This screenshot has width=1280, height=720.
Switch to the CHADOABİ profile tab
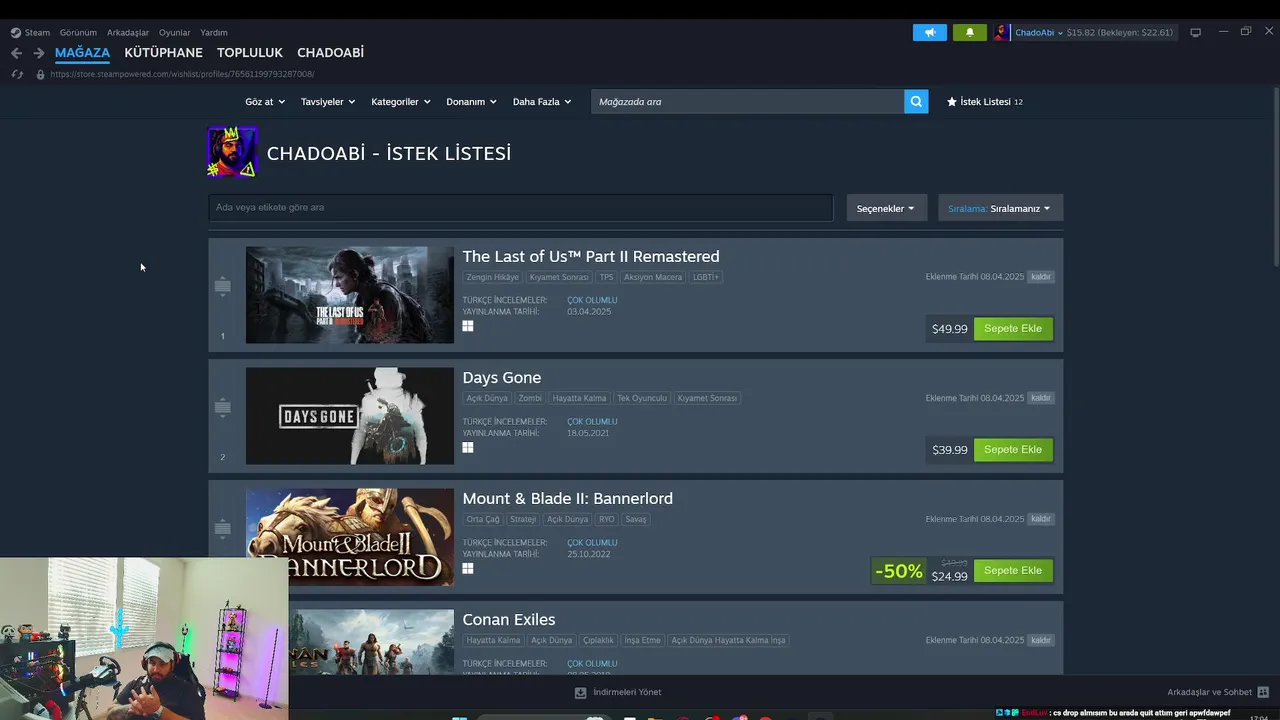point(330,52)
